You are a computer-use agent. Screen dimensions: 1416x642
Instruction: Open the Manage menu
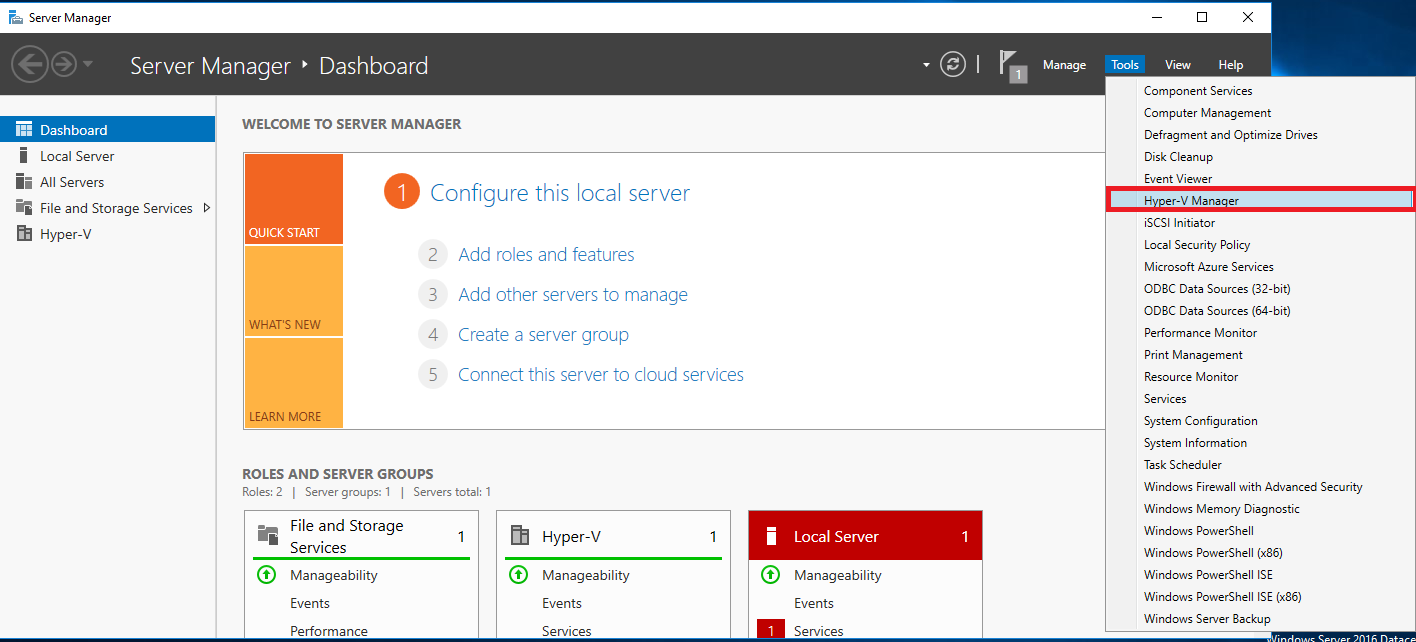click(1064, 65)
